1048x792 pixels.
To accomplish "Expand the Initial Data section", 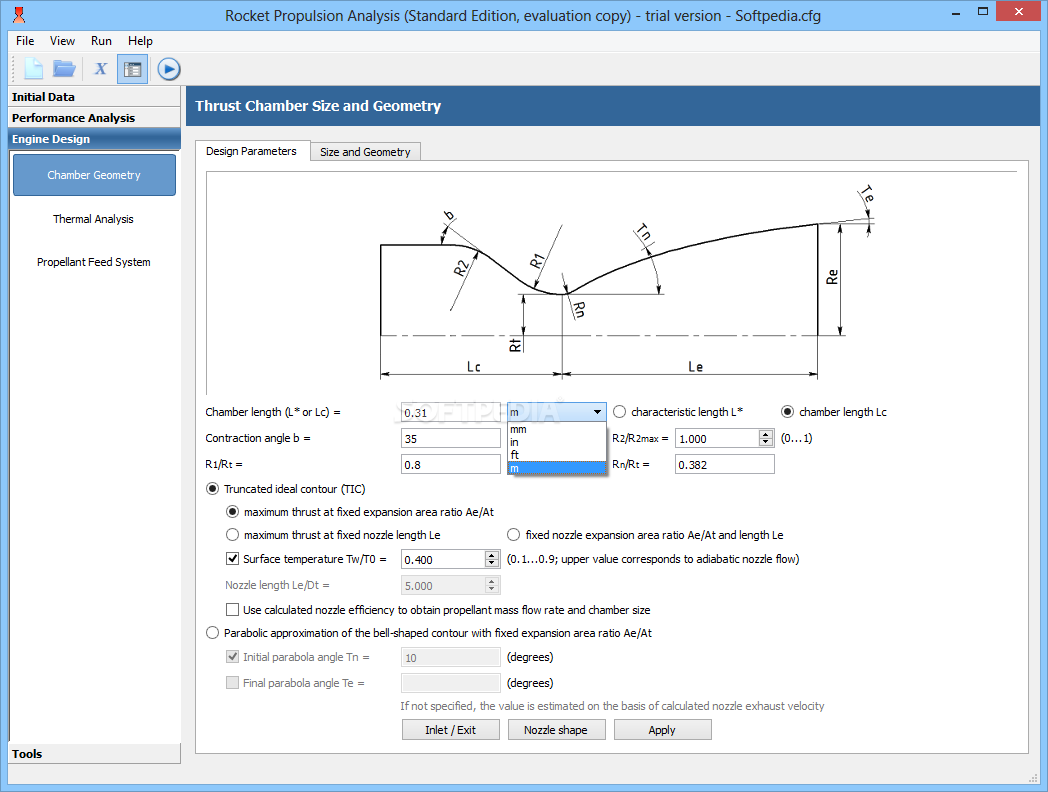I will point(94,97).
